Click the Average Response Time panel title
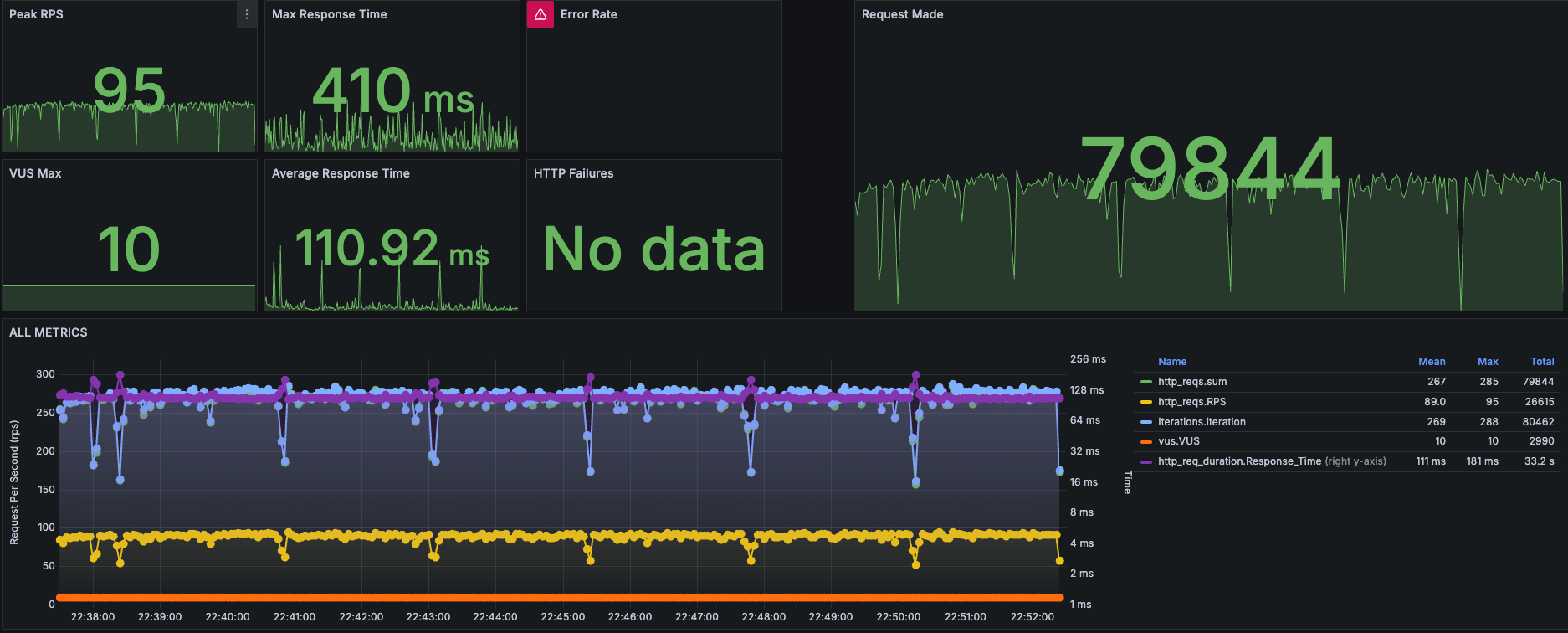 [x=341, y=173]
